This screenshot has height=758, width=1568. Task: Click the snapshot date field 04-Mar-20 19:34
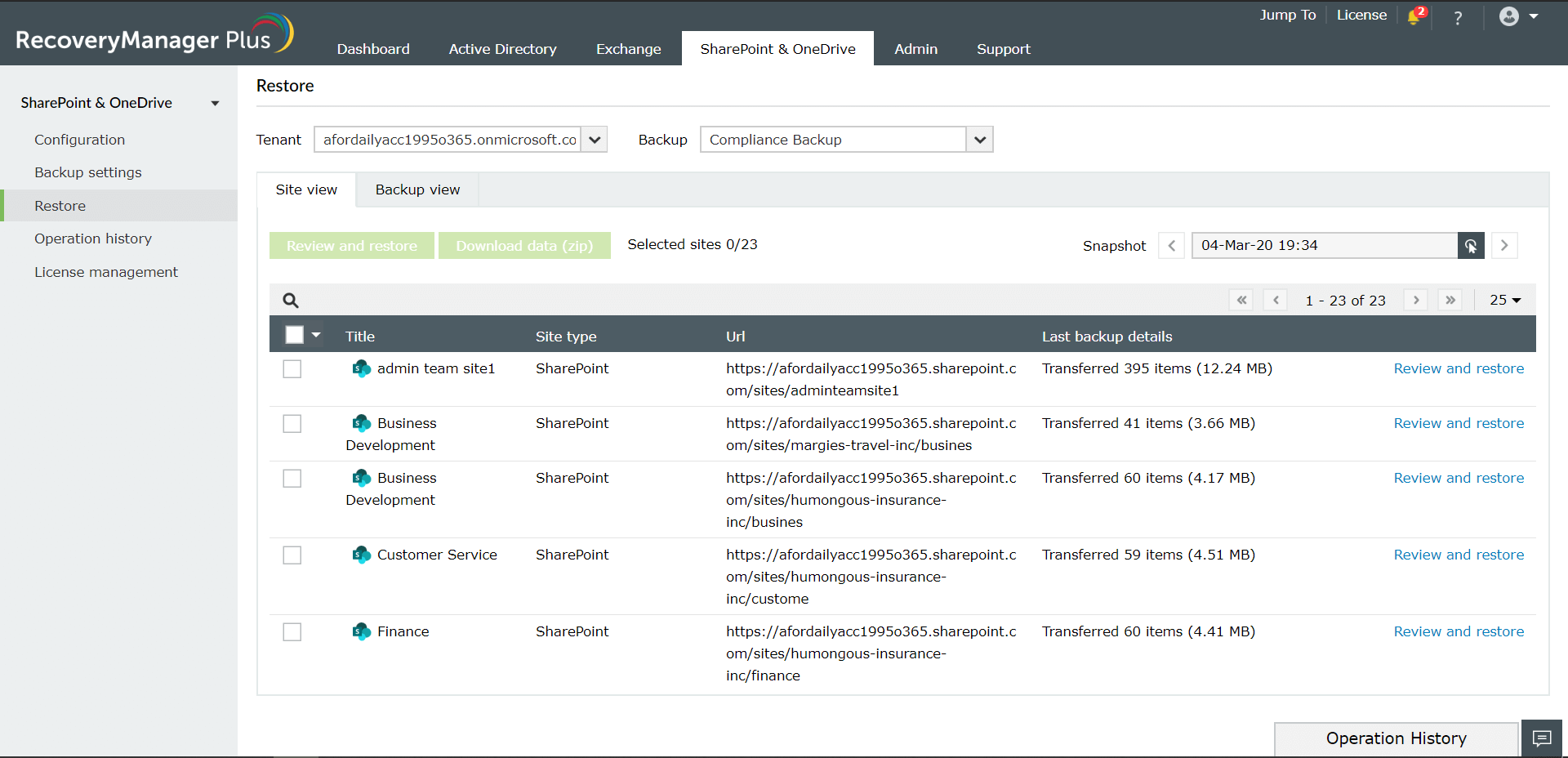(1323, 246)
